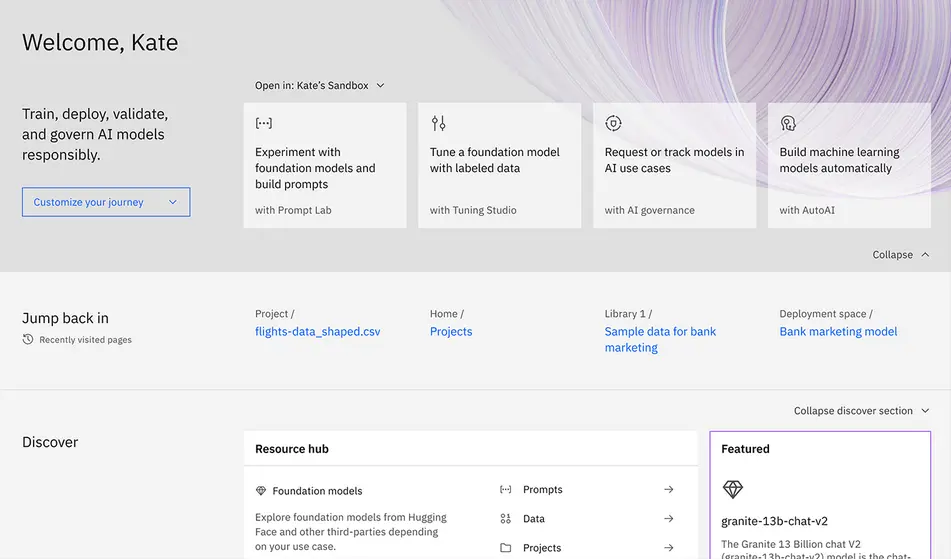The height and width of the screenshot is (559, 951).
Task: Open Experiment with foundation models card
Action: (x=325, y=165)
